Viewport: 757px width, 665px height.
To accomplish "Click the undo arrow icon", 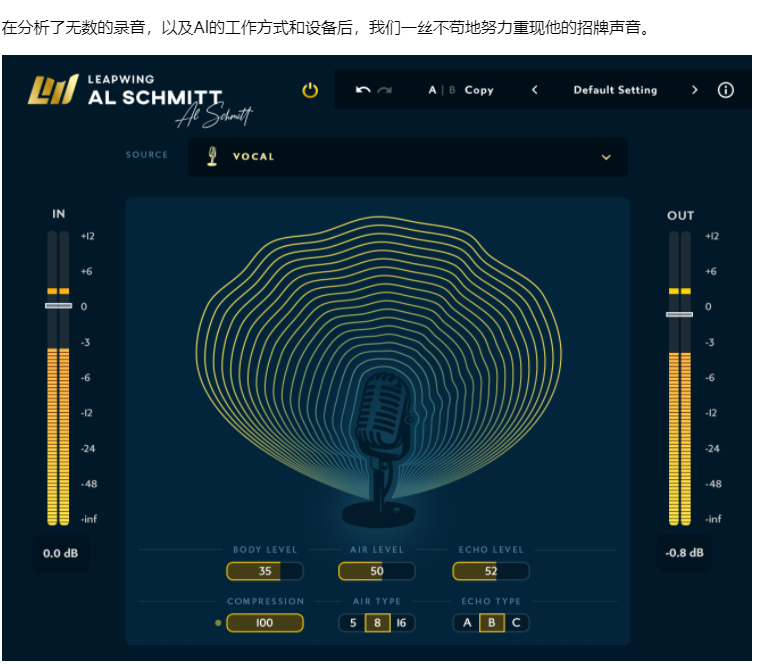I will click(363, 90).
